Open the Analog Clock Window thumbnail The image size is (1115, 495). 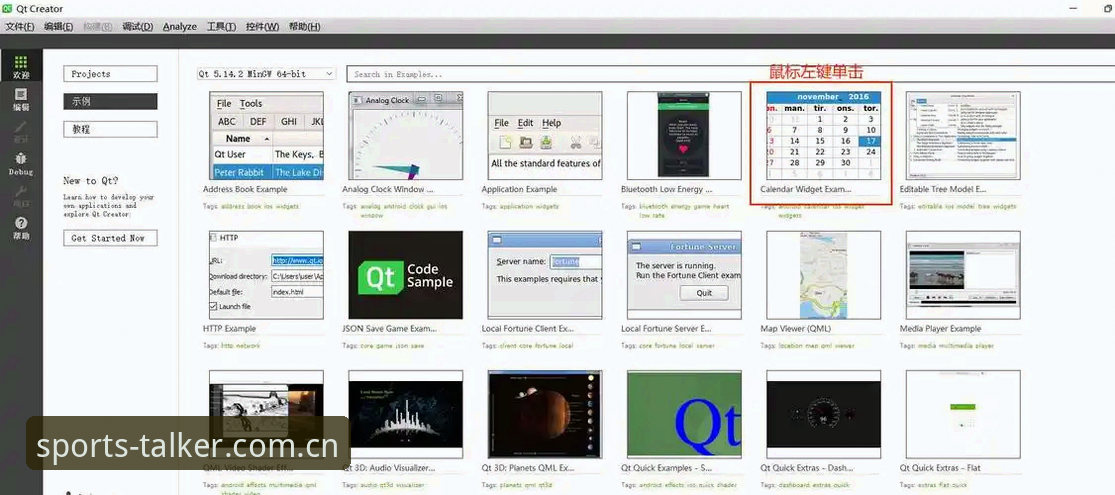405,135
